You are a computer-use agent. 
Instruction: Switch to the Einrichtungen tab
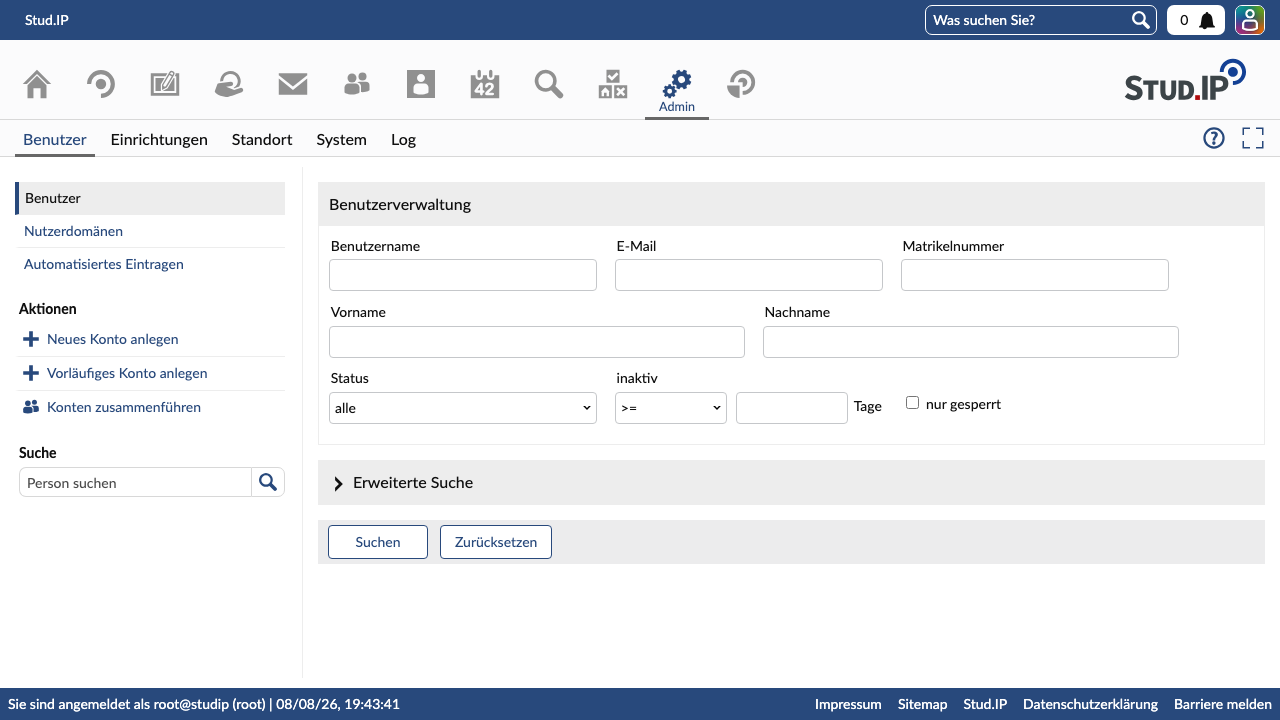[159, 139]
